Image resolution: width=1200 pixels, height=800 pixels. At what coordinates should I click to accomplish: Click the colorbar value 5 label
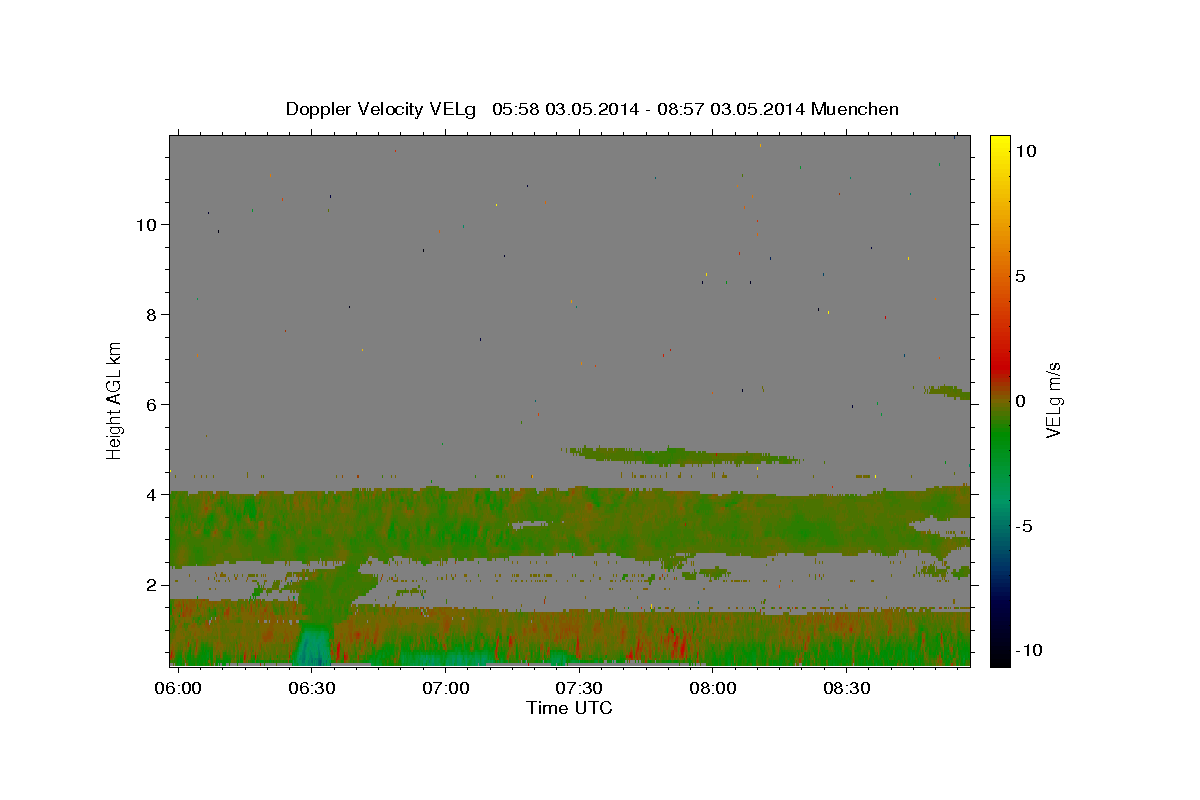1020,276
